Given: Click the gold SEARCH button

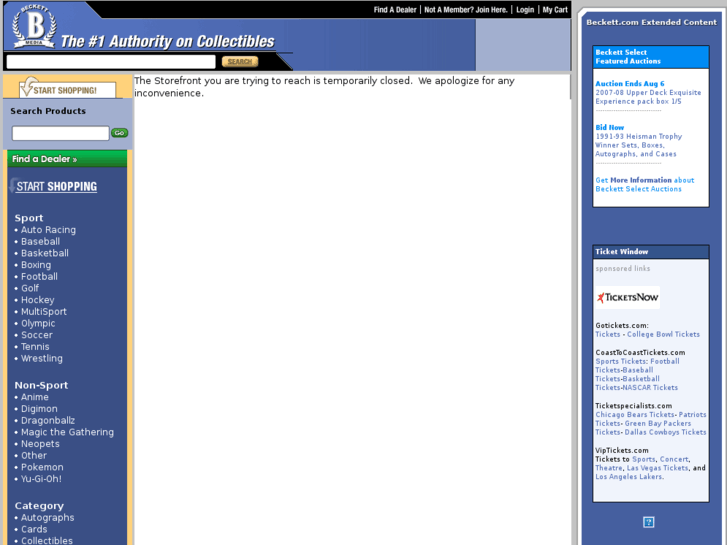Looking at the screenshot, I should 240,62.
